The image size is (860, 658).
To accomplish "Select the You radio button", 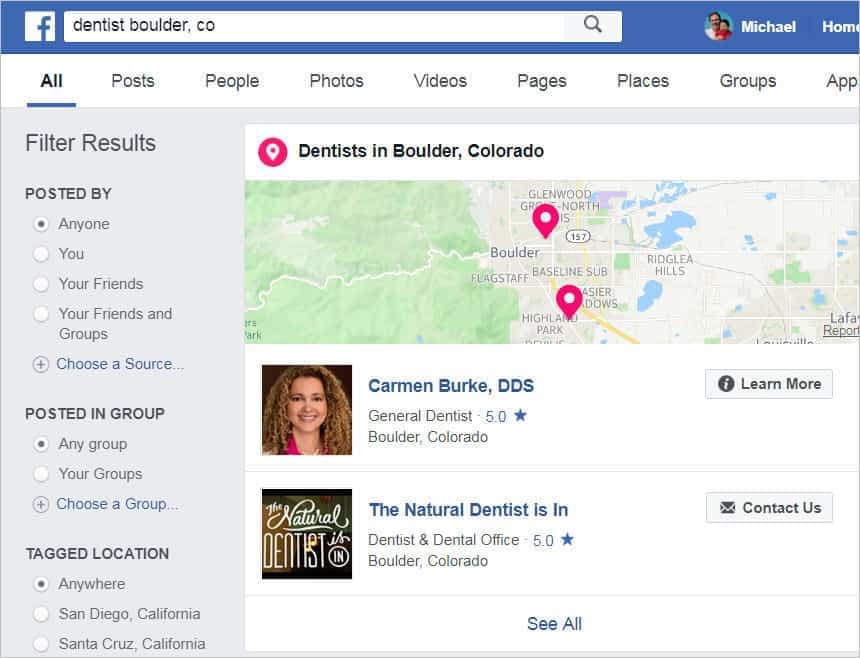I will point(41,254).
